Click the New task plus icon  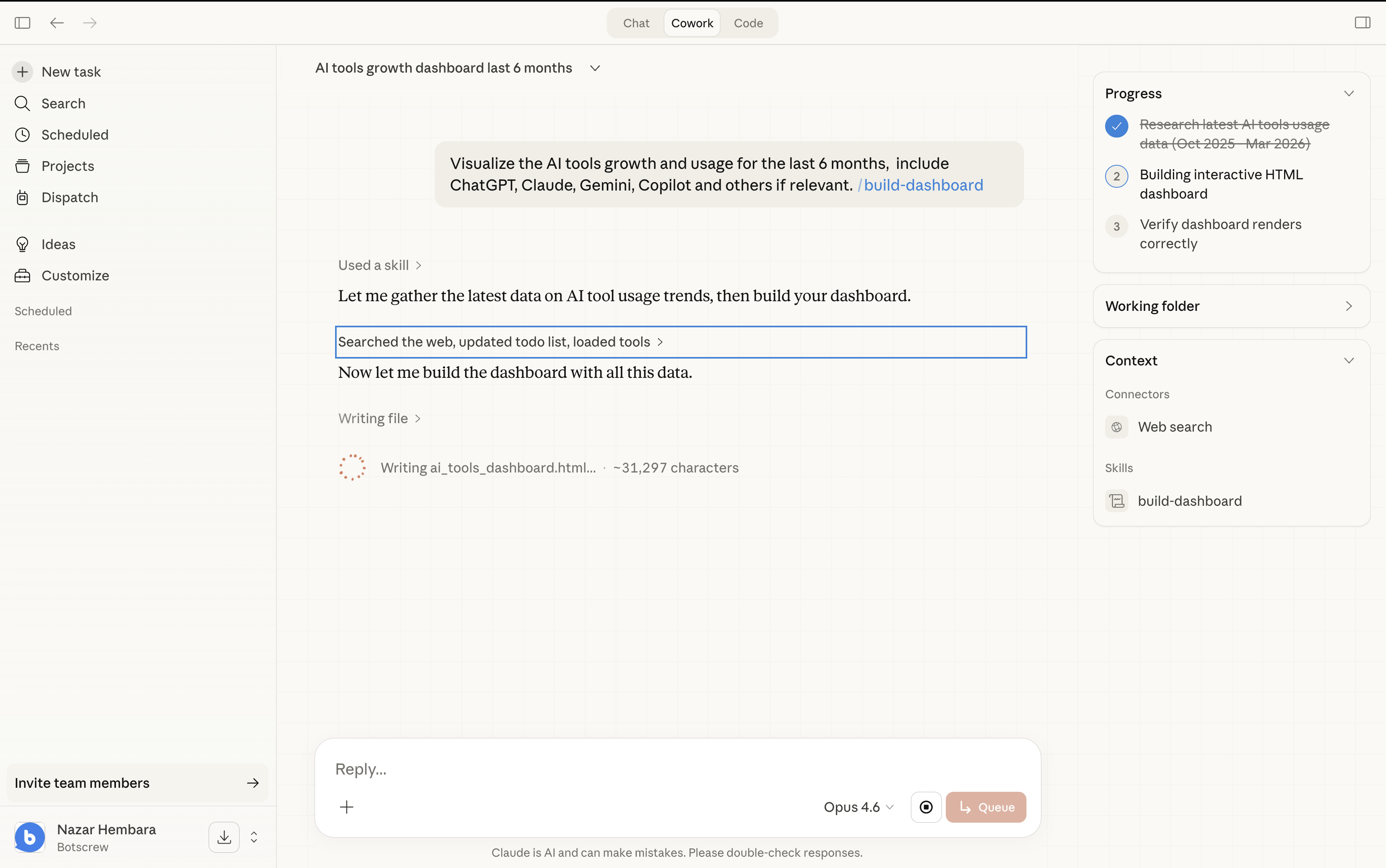[x=22, y=72]
